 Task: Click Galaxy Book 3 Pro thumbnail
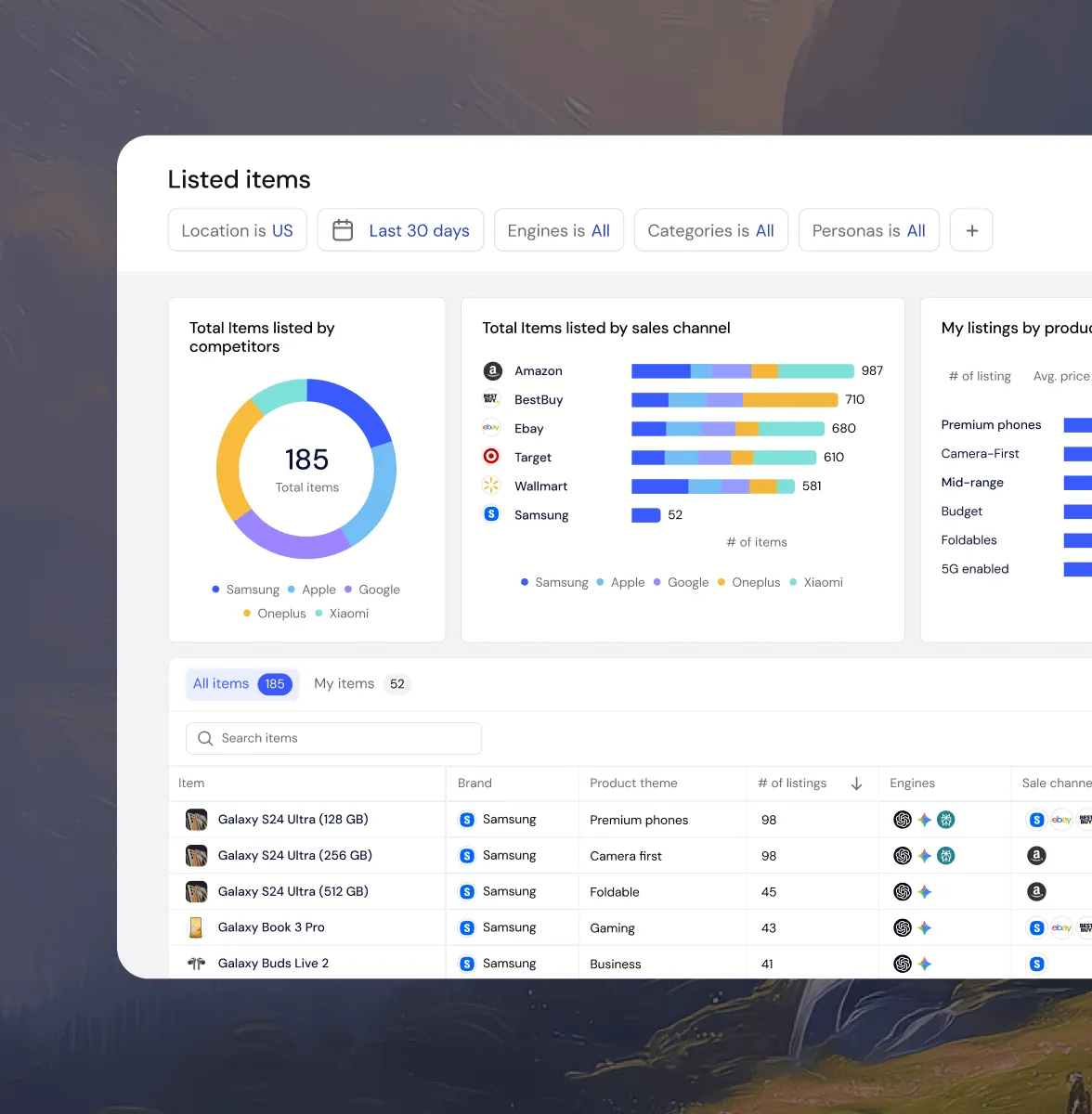pos(196,927)
